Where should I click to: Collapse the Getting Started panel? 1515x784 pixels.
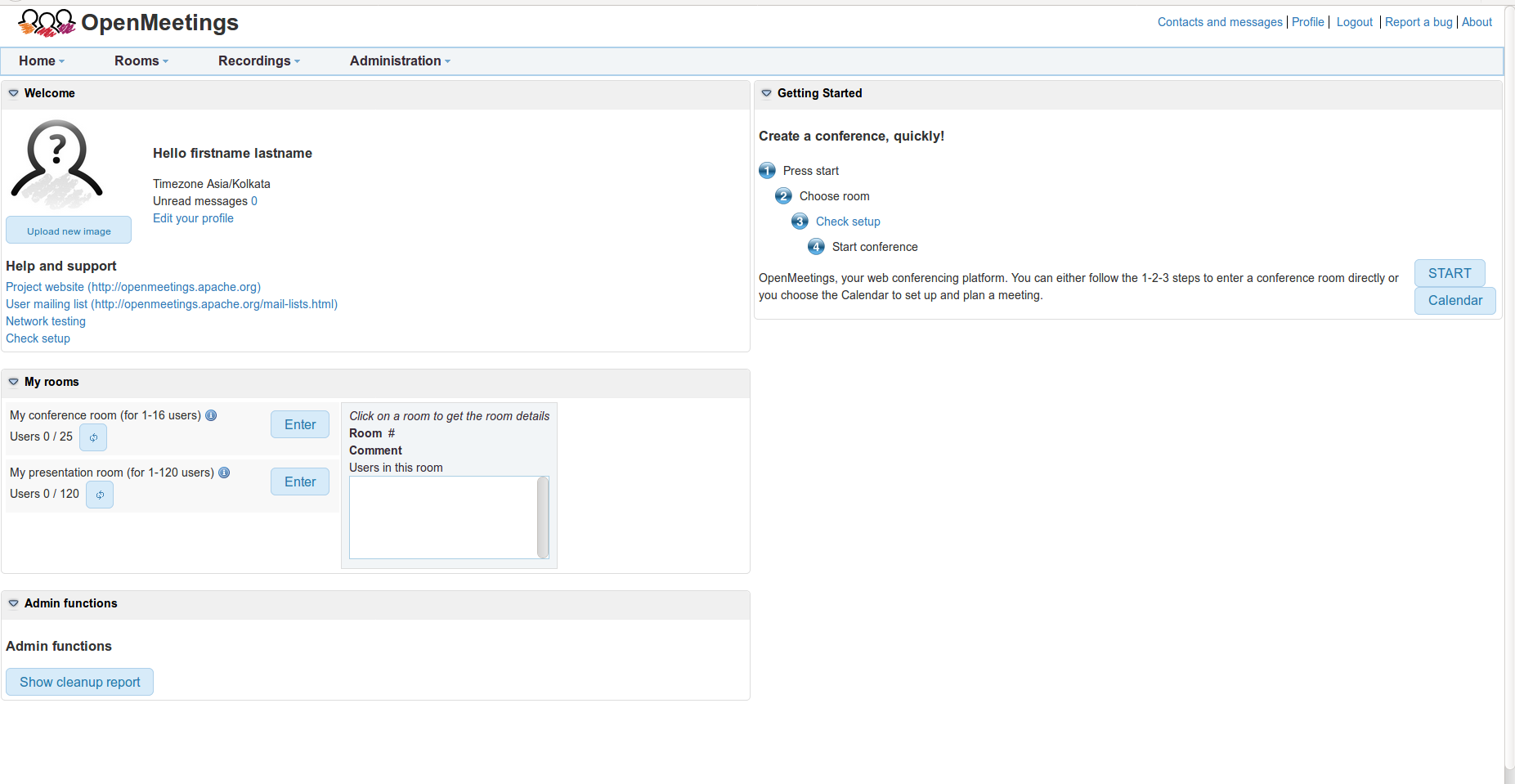pos(767,93)
